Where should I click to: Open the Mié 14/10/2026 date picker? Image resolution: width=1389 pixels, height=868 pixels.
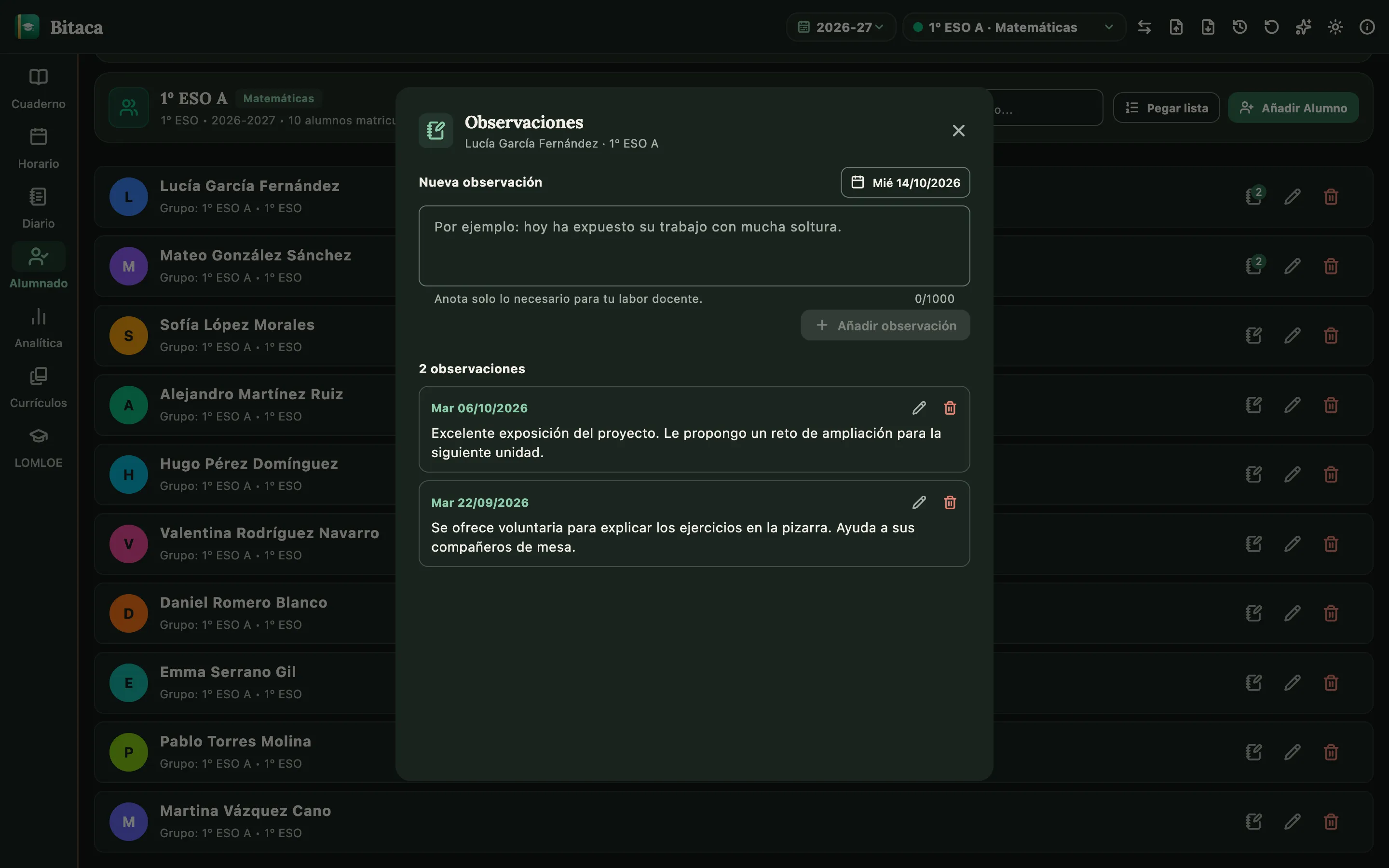(x=906, y=183)
